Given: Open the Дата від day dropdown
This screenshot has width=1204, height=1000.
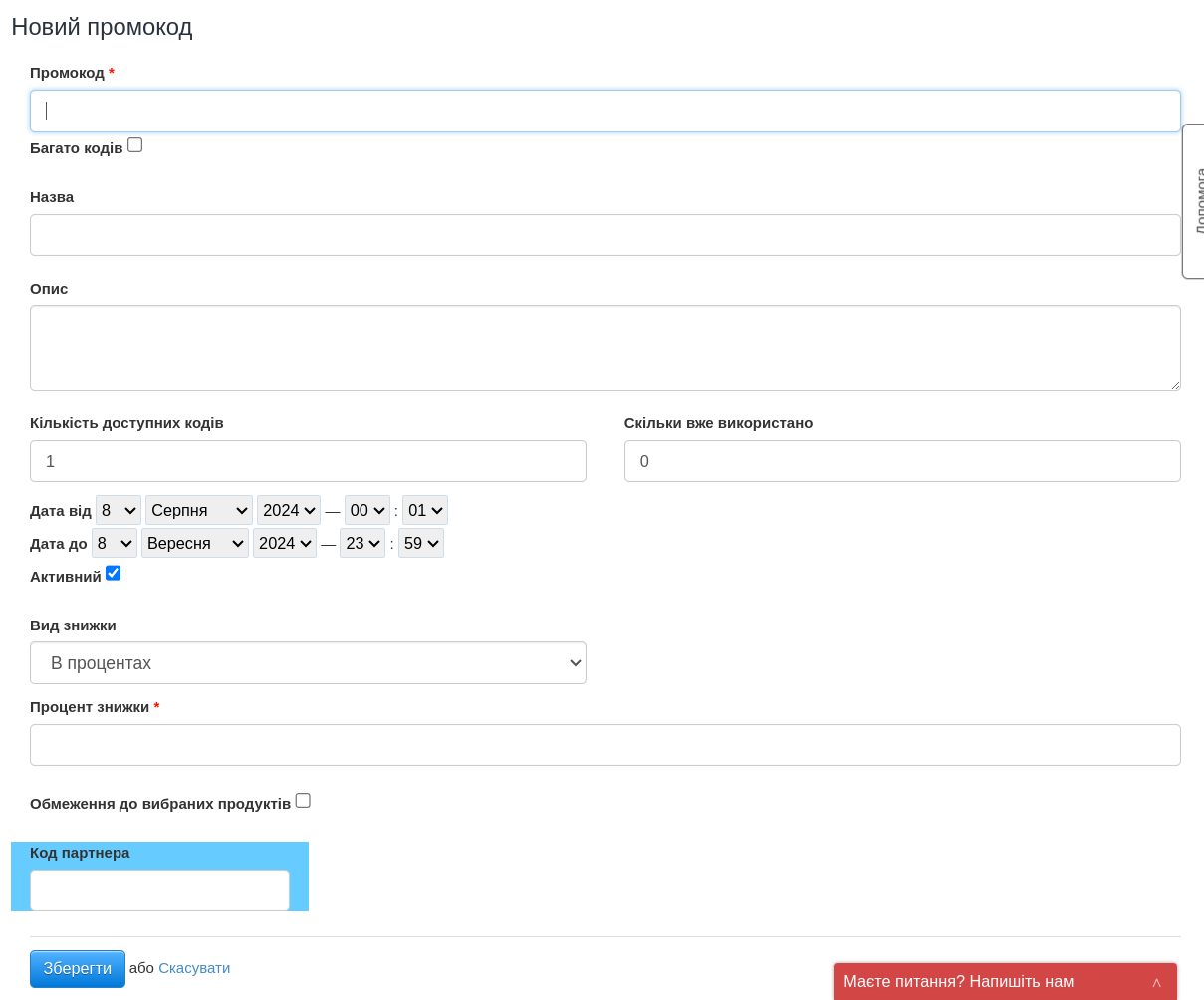Looking at the screenshot, I should click(119, 510).
